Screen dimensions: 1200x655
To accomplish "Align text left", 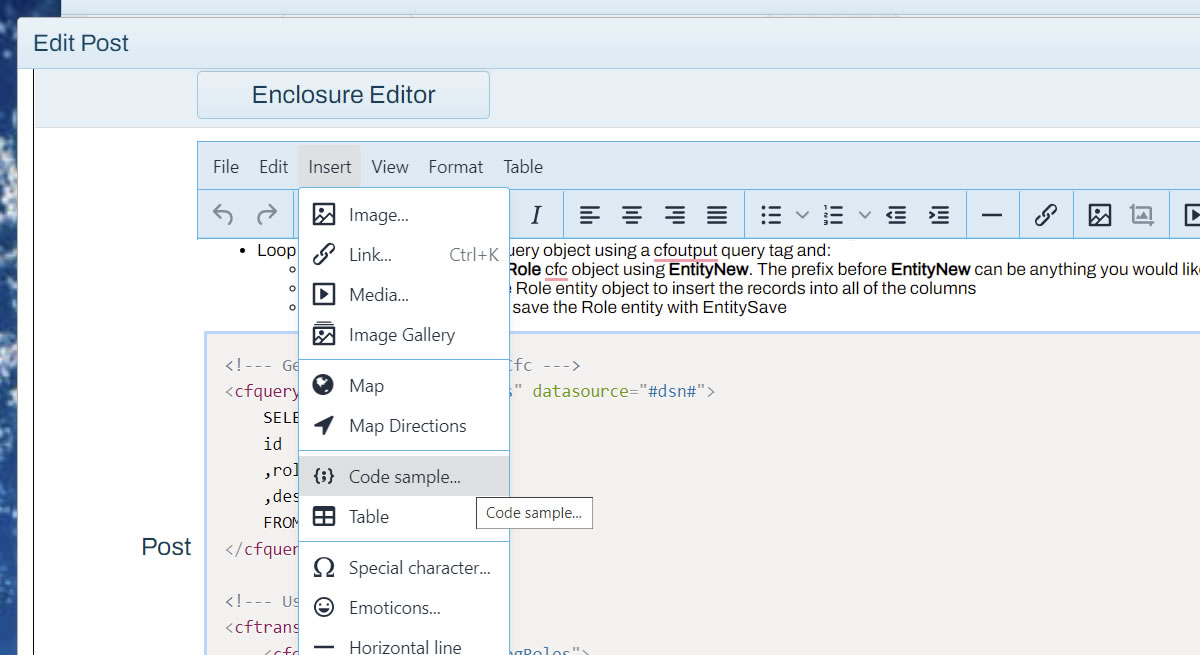I will [590, 214].
